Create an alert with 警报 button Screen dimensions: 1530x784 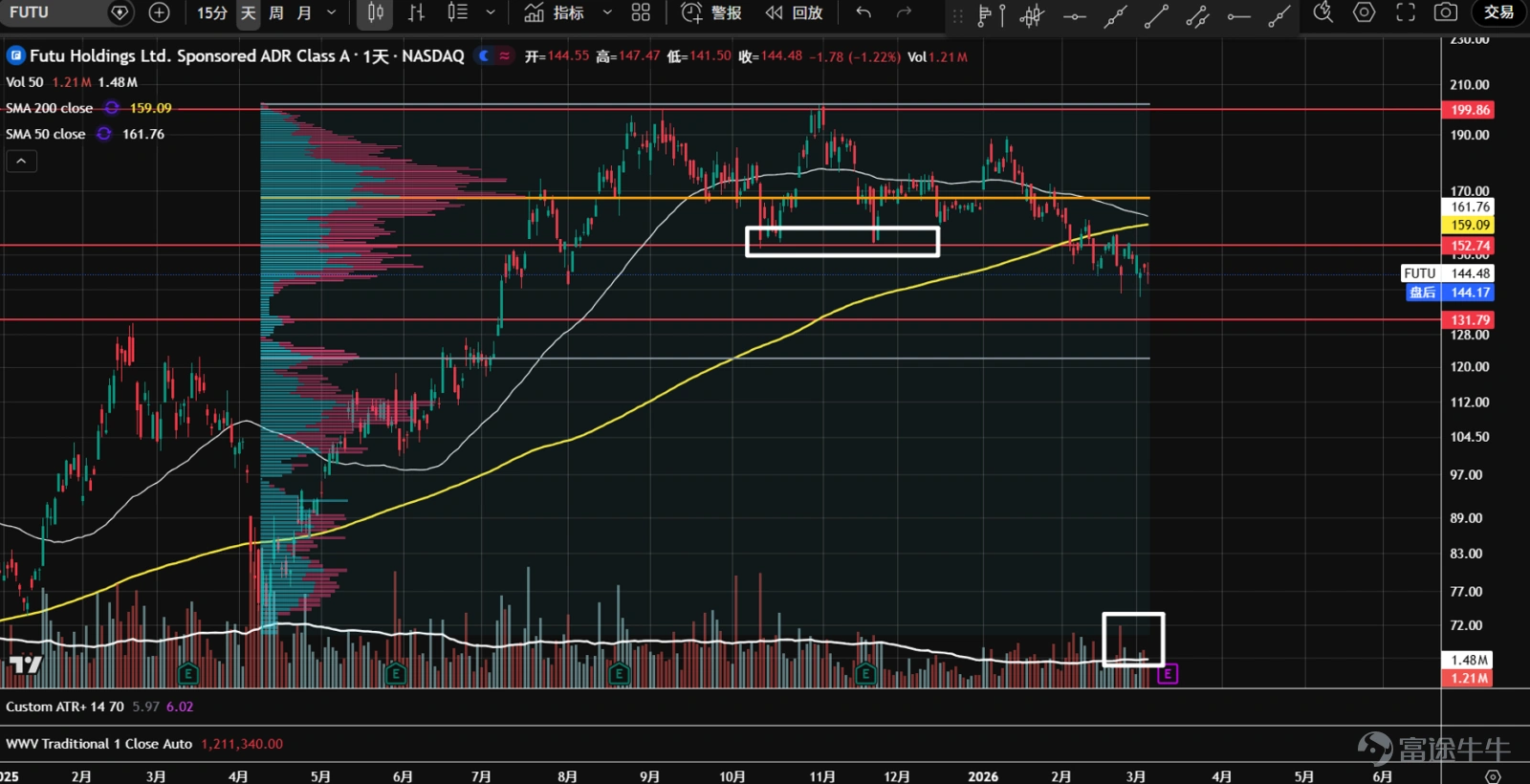click(710, 12)
